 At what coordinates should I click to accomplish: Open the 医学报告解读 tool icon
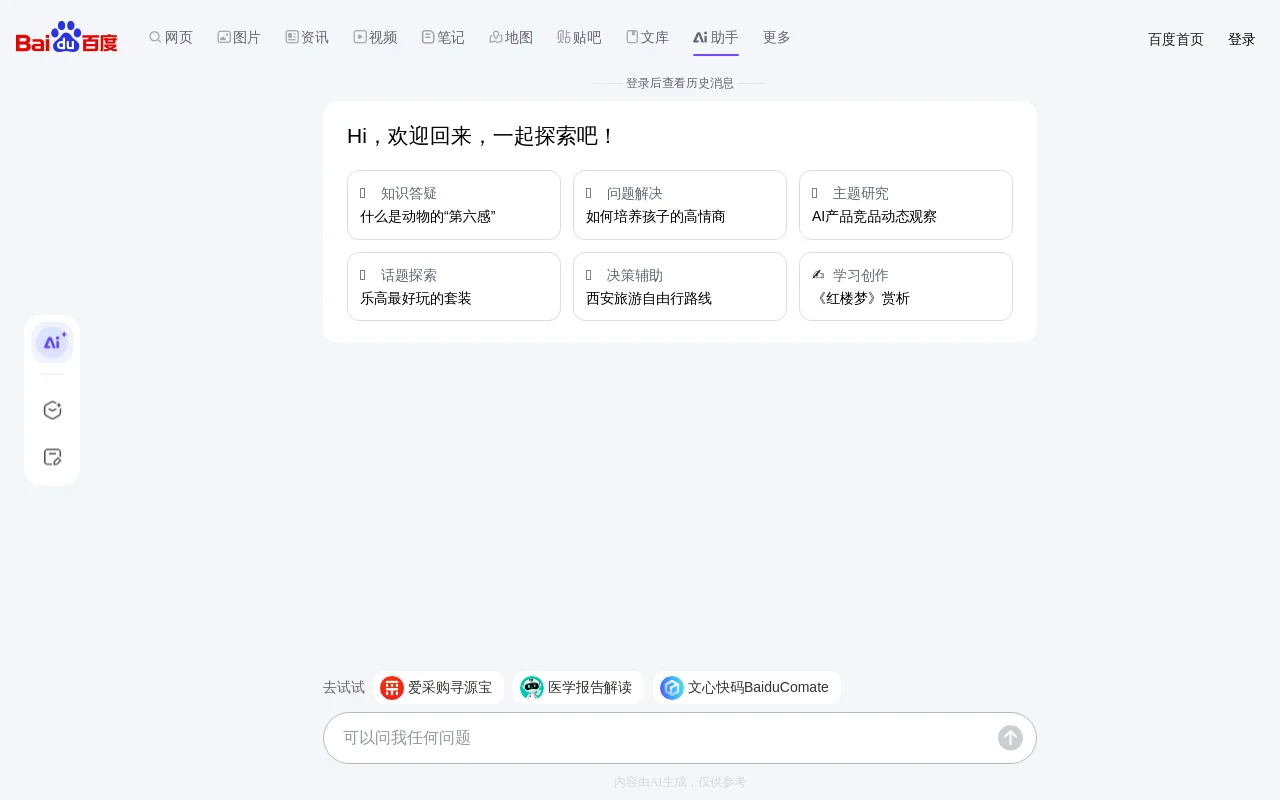[x=531, y=687]
